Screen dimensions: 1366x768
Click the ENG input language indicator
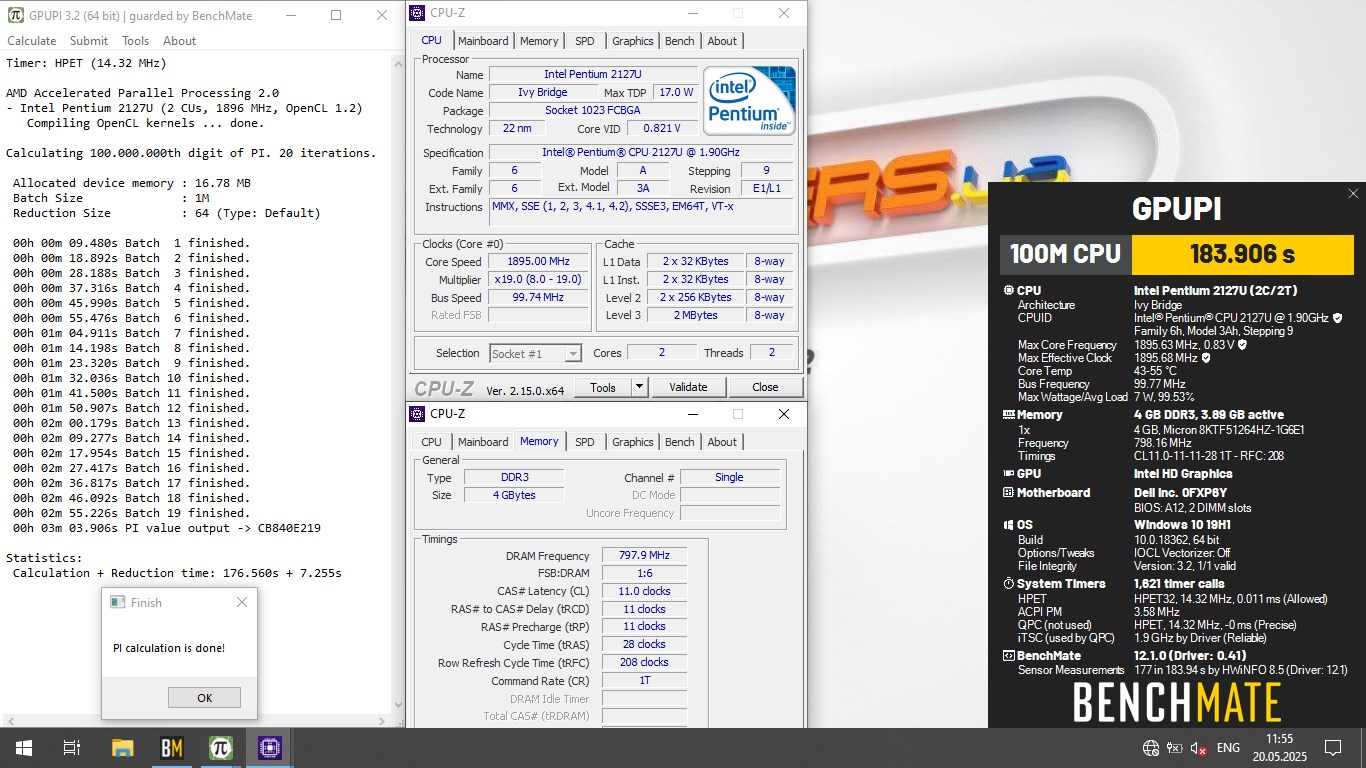pyautogui.click(x=1228, y=748)
